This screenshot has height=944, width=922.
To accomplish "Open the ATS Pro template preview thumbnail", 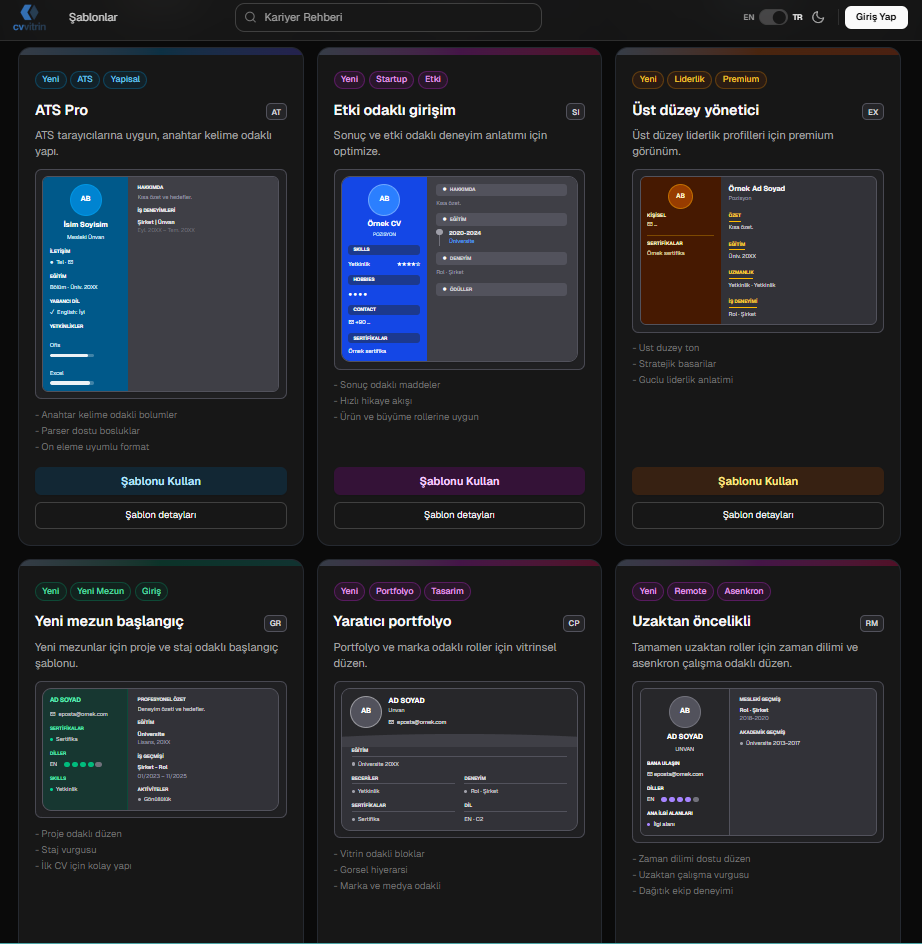I will tap(161, 284).
